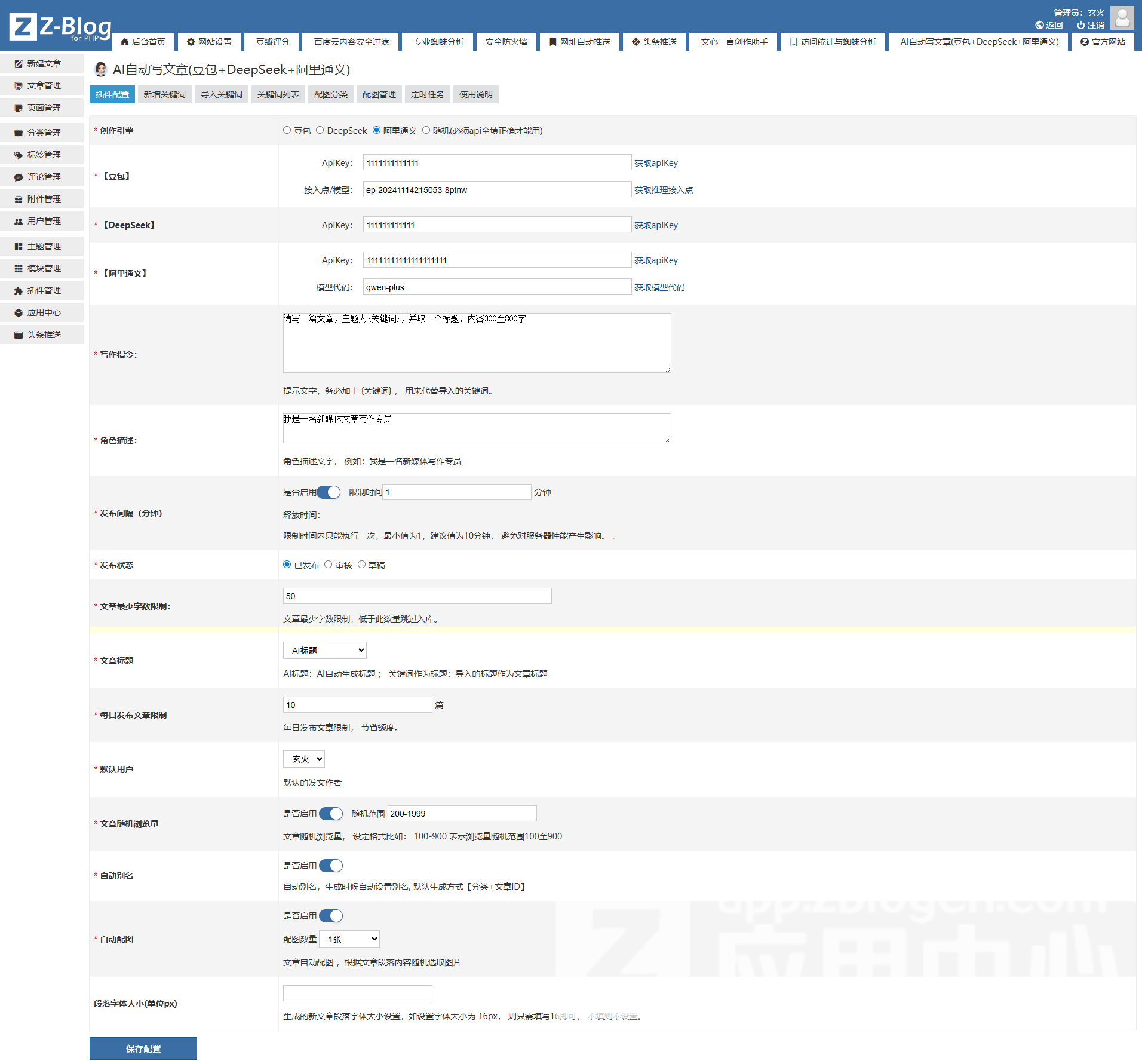Viewport: 1142px width, 1064px height.
Task: Open the 配图数量 1张 dropdown
Action: coord(349,939)
